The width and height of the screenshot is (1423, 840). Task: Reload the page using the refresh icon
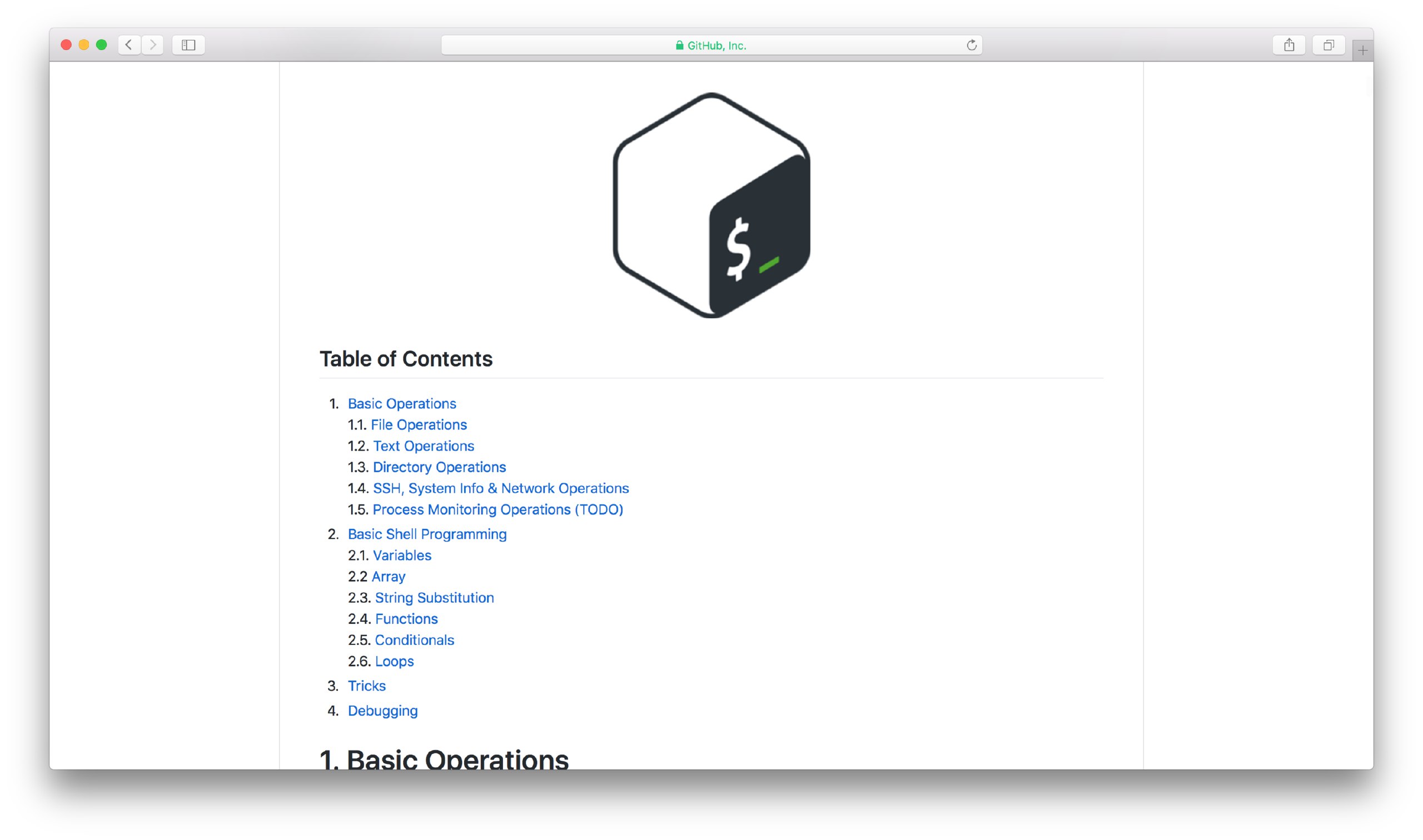click(971, 46)
